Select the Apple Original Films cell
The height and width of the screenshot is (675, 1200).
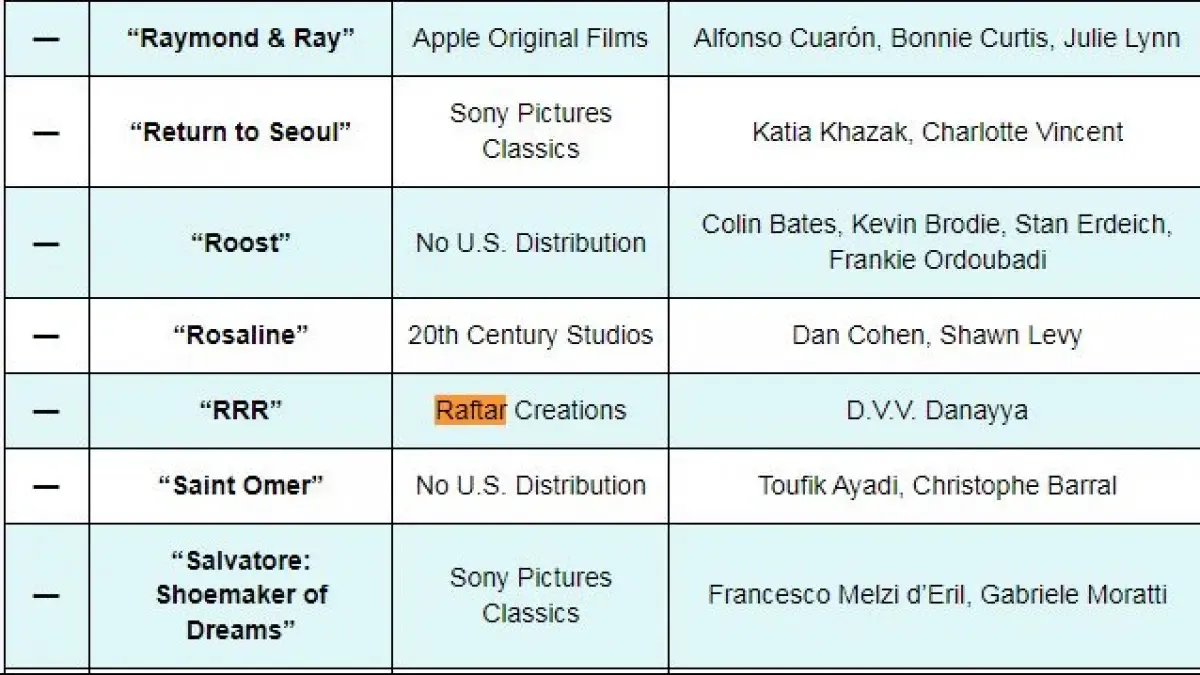tap(530, 39)
